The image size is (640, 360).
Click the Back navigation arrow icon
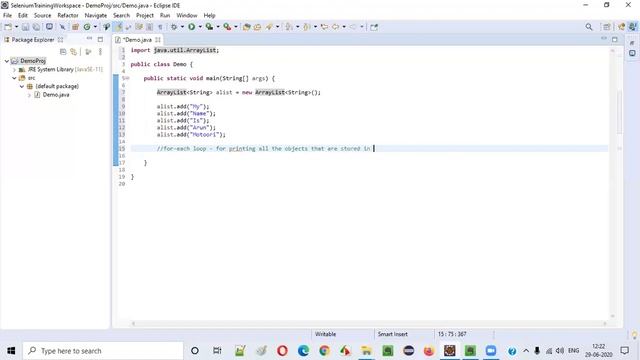click(x=336, y=27)
